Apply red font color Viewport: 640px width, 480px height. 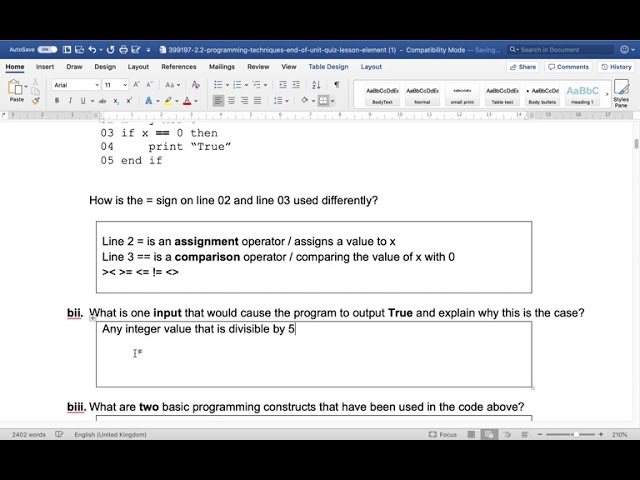click(187, 101)
